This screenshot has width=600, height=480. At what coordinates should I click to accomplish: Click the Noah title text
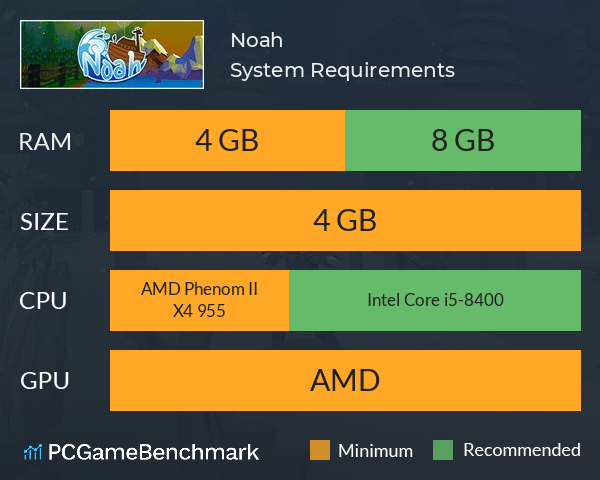(x=257, y=40)
